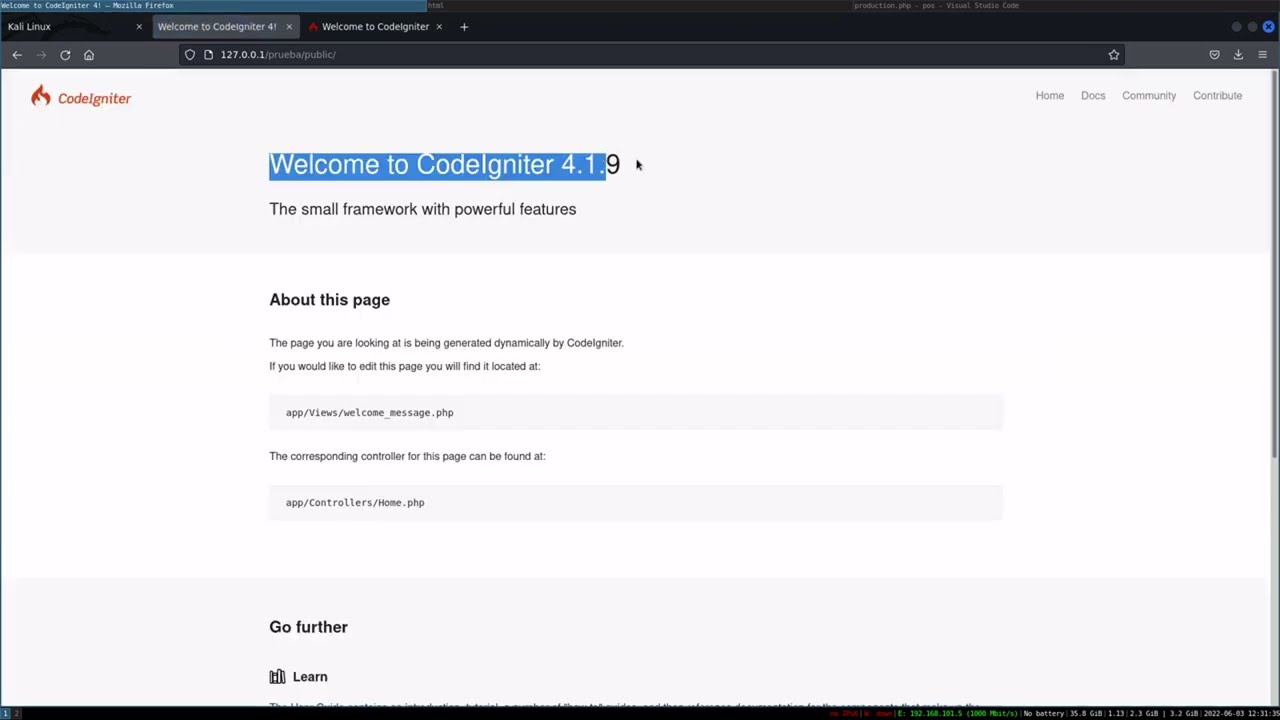
Task: Click the Learn section heading
Action: [x=310, y=677]
